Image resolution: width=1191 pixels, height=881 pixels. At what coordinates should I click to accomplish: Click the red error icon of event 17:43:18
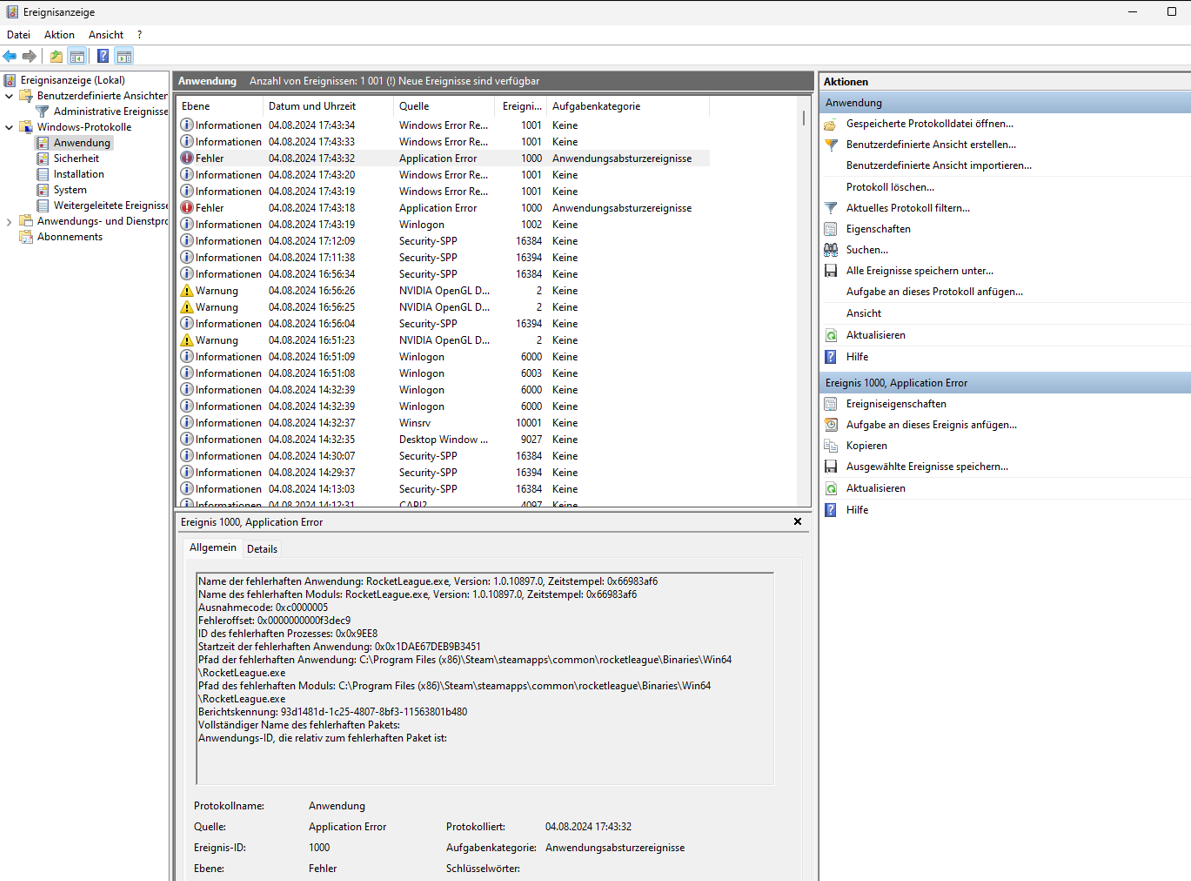pyautogui.click(x=187, y=207)
